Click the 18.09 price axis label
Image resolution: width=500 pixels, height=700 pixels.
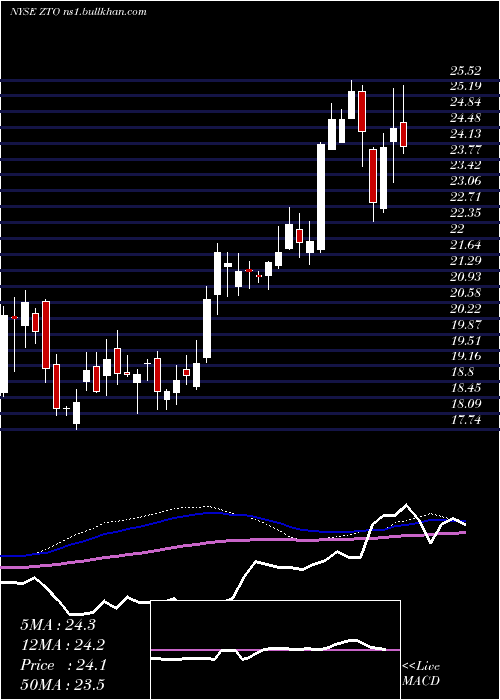(x=466, y=404)
